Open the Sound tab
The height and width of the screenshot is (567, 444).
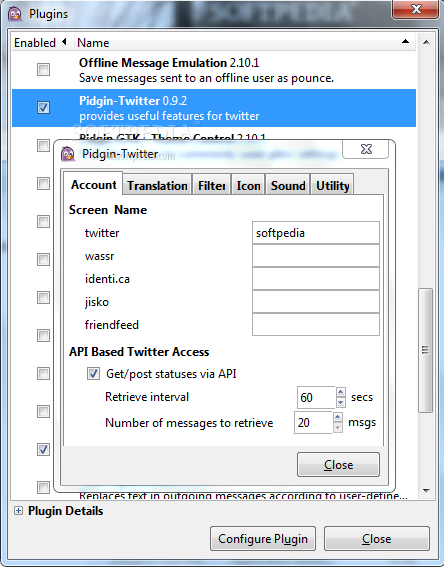[x=288, y=186]
